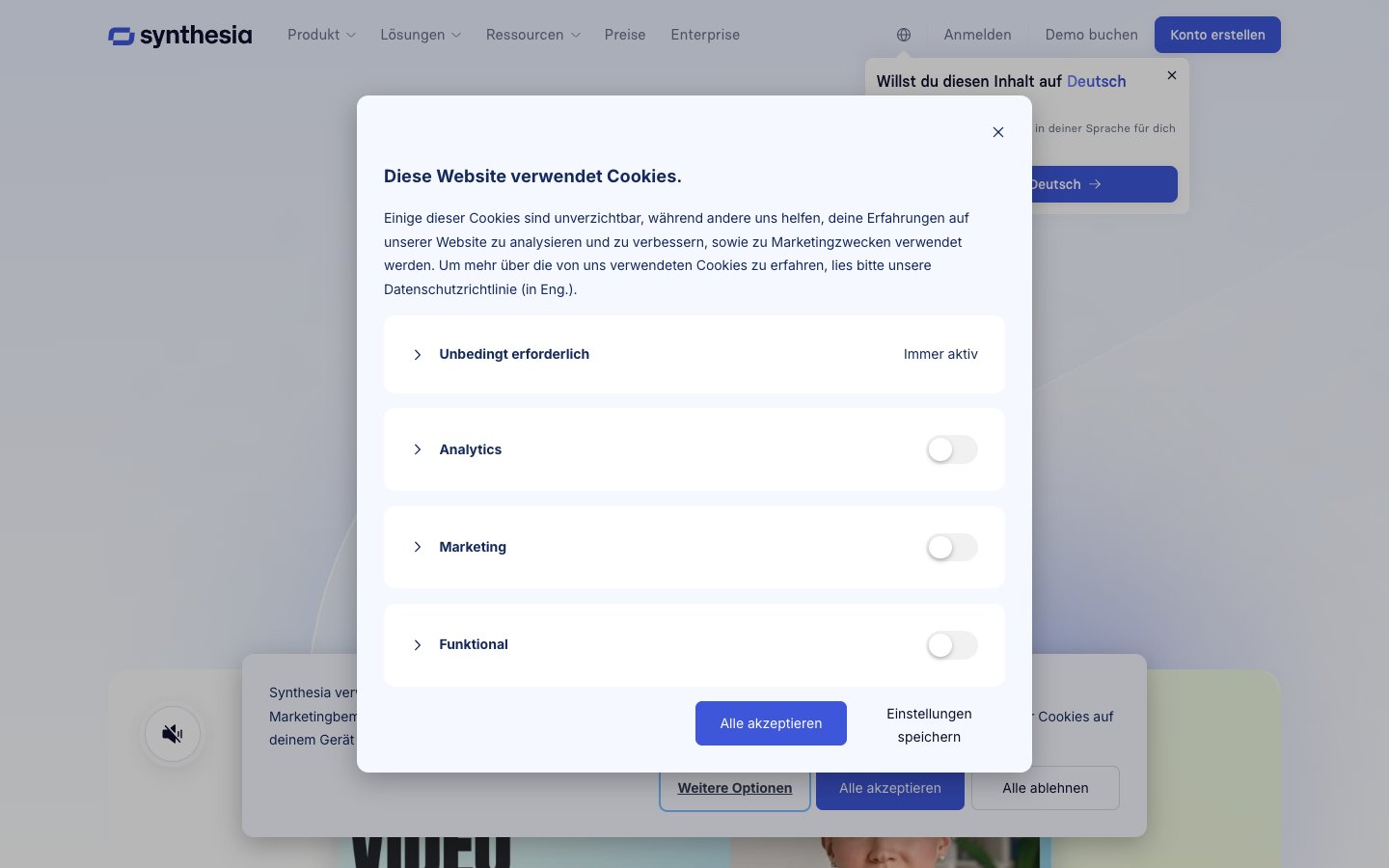Image resolution: width=1389 pixels, height=868 pixels.
Task: Click Alle akzeptieren in the dialog
Action: tap(771, 723)
